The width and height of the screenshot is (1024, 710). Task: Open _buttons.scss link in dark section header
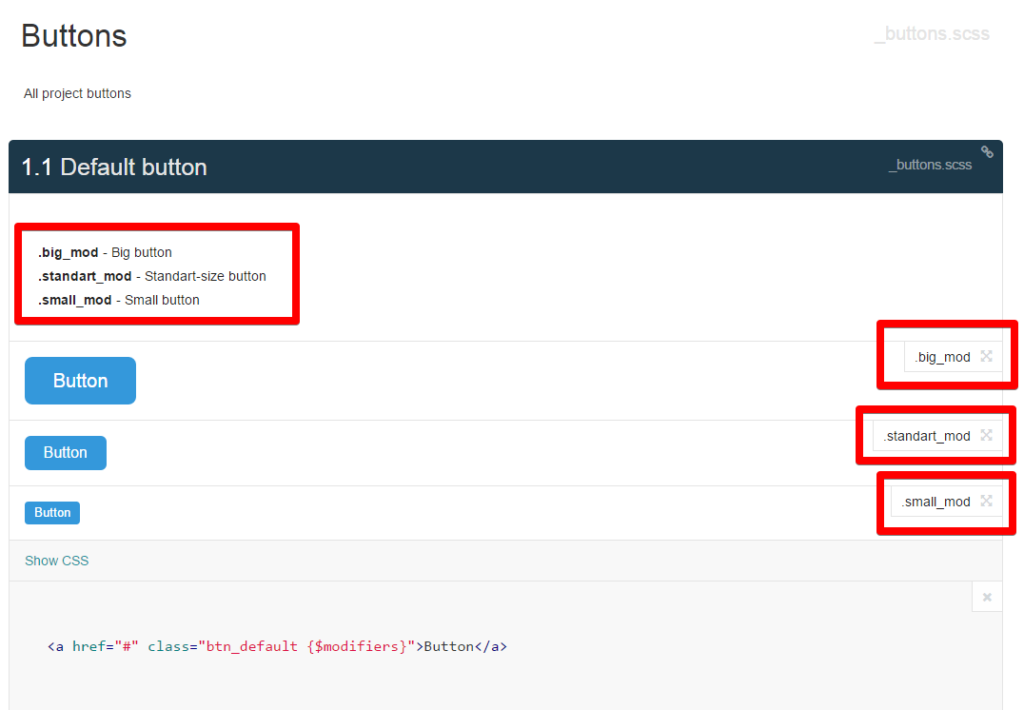[930, 165]
